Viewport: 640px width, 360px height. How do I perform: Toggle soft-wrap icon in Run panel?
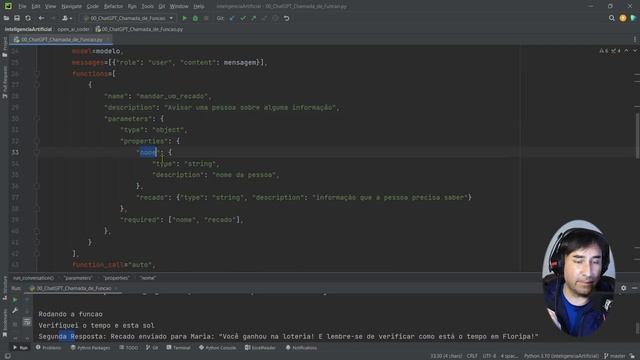tap(27, 322)
